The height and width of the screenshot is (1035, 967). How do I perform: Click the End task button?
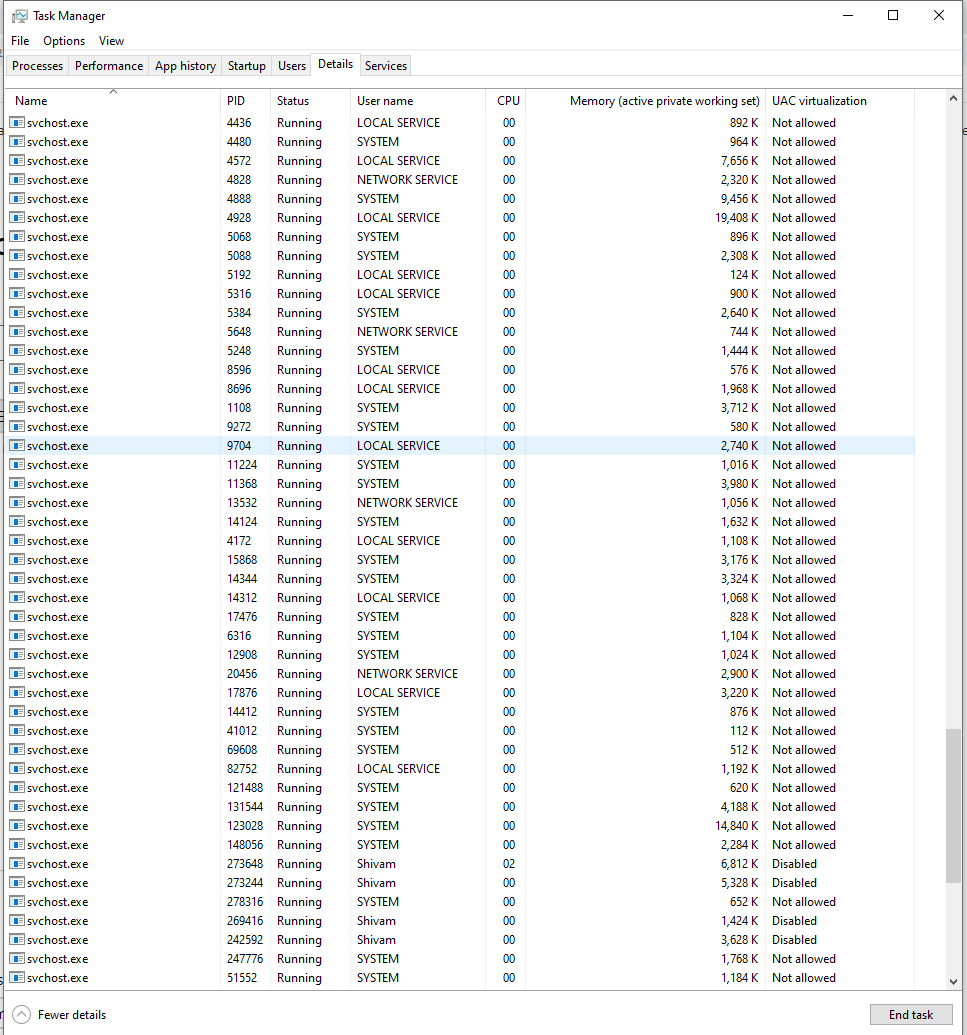(x=911, y=1015)
